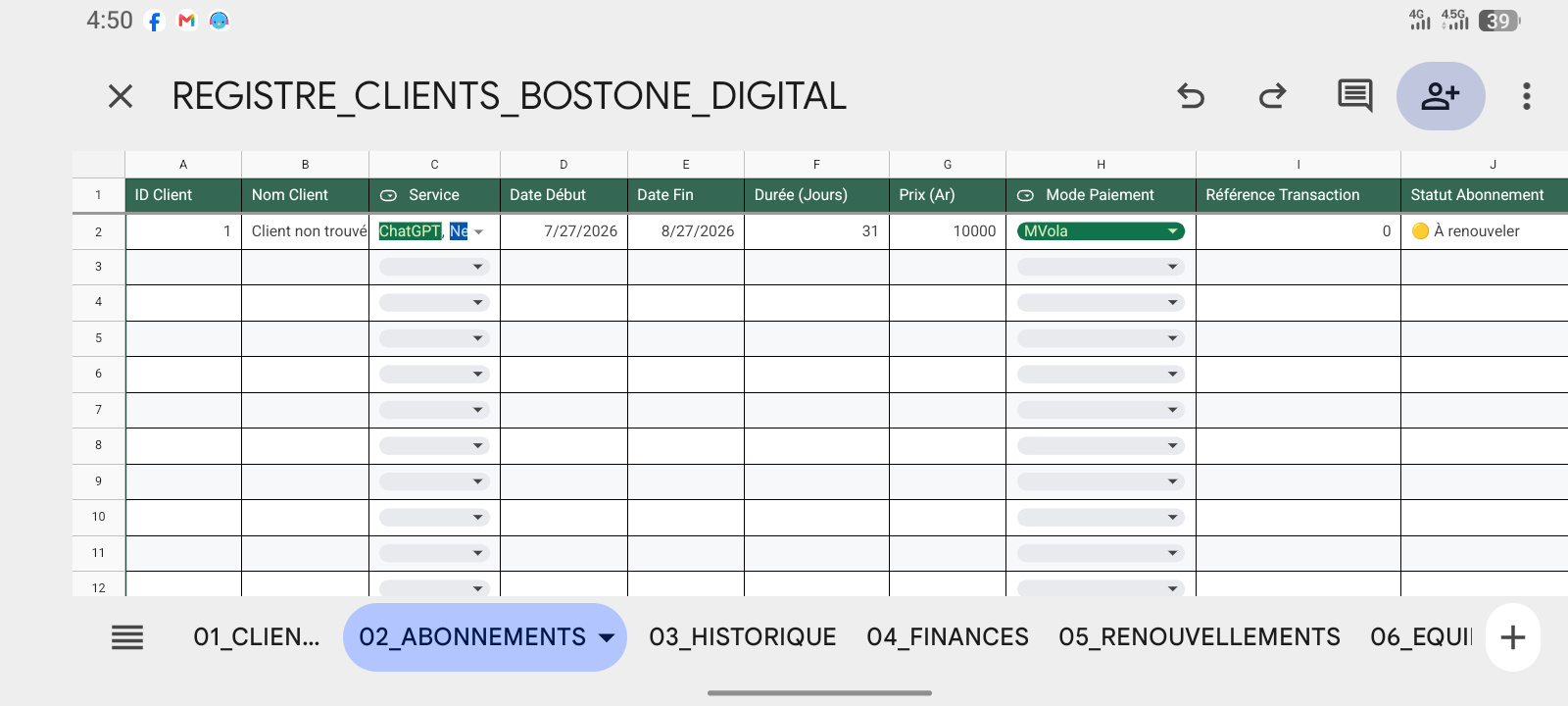
Task: Open the Service dropdown in row 5
Action: click(433, 338)
